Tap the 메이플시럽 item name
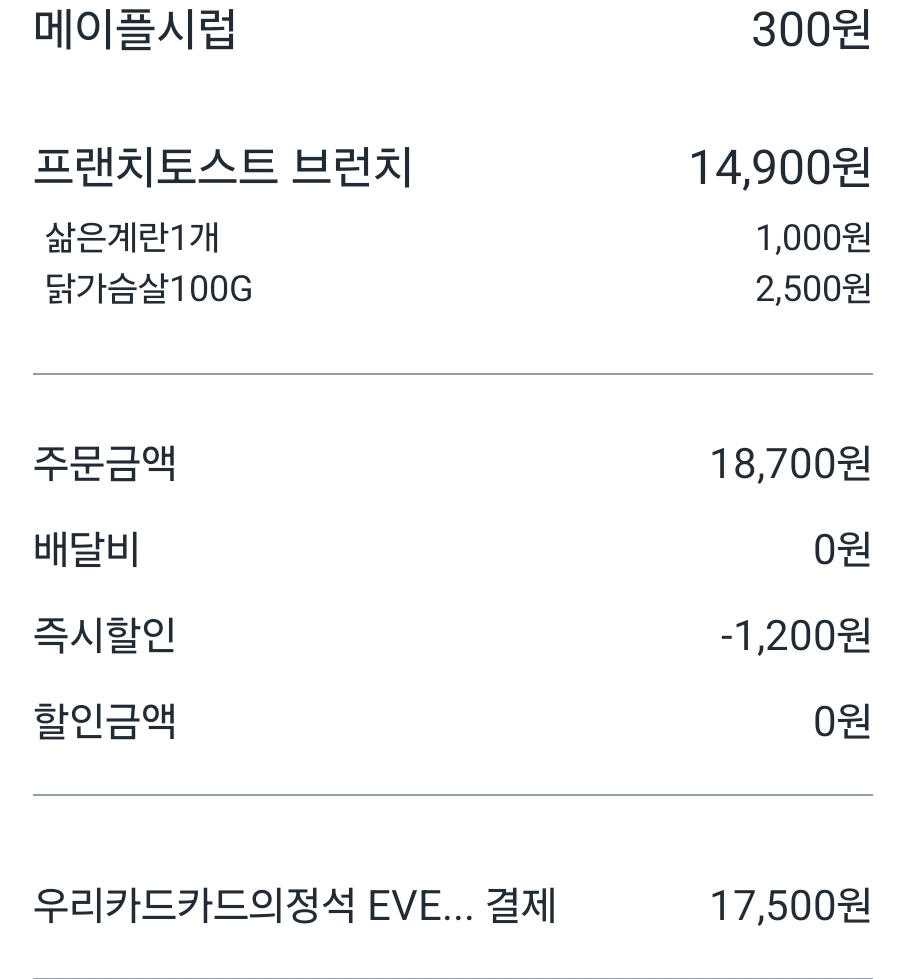The image size is (904, 979). click(135, 30)
